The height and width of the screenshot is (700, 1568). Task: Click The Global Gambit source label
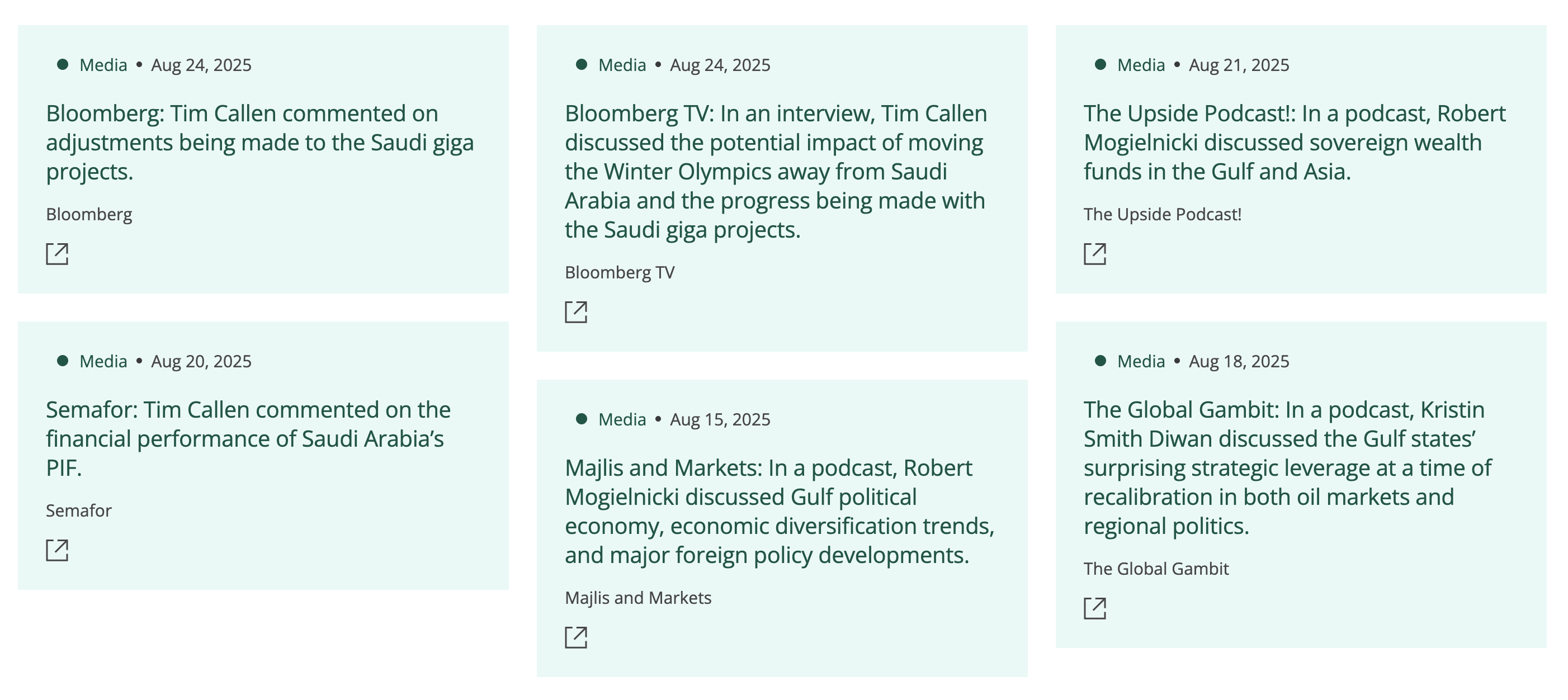pos(1155,569)
